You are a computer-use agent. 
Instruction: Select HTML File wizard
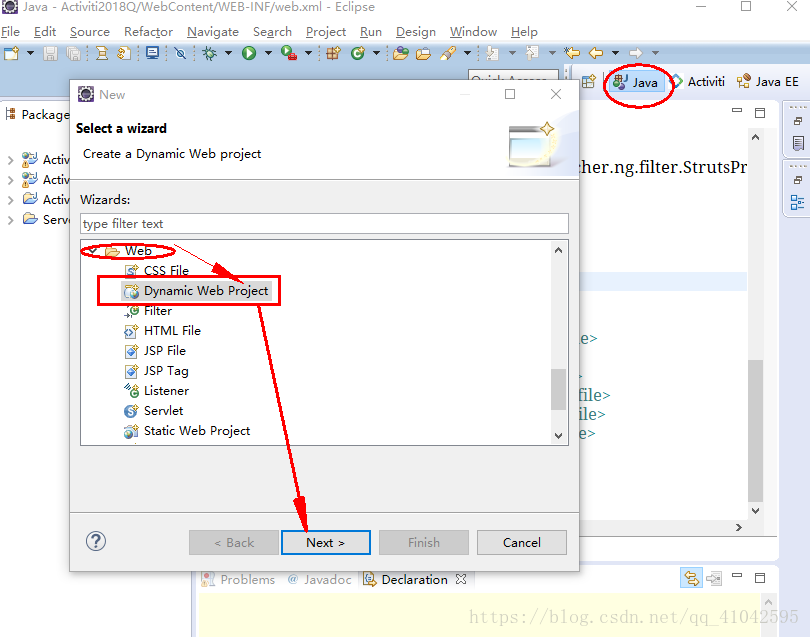click(163, 331)
